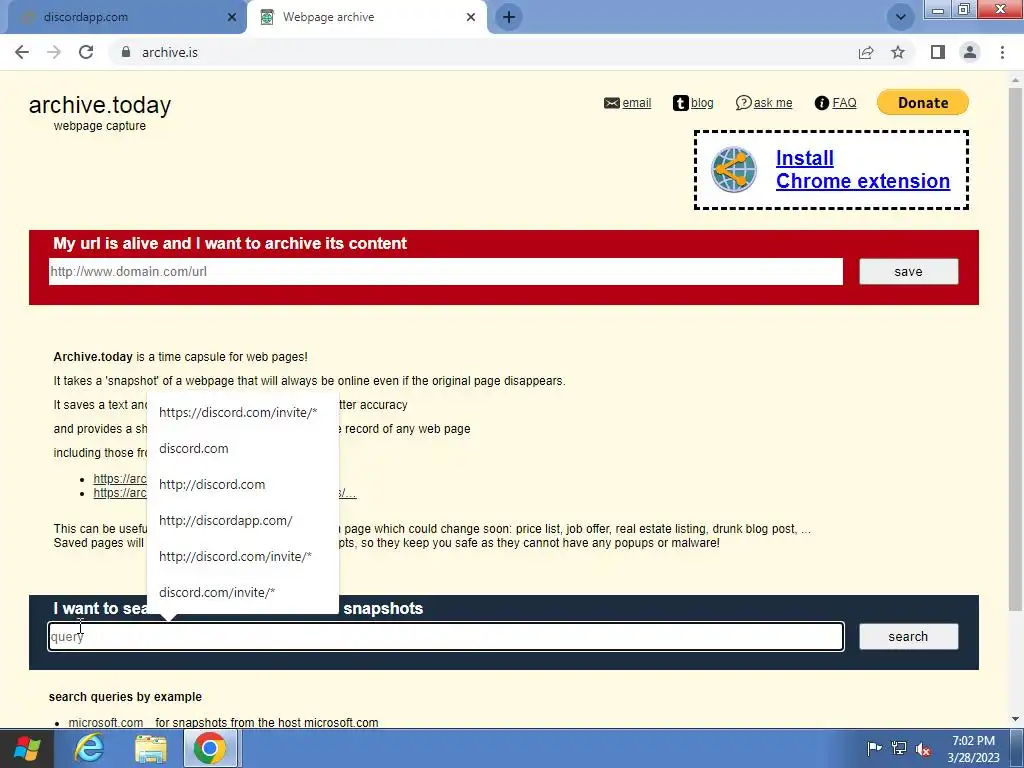The height and width of the screenshot is (768, 1024).
Task: Open Windows Explorer from the taskbar
Action: click(x=151, y=749)
